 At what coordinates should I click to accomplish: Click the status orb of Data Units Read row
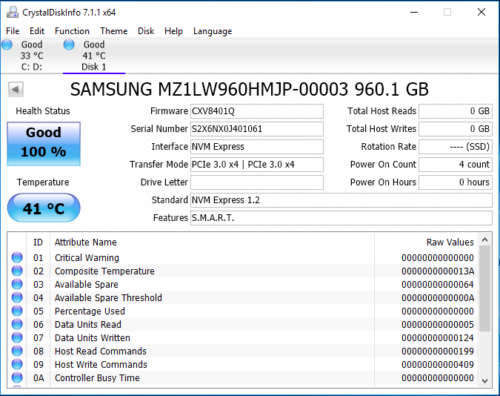click(17, 324)
